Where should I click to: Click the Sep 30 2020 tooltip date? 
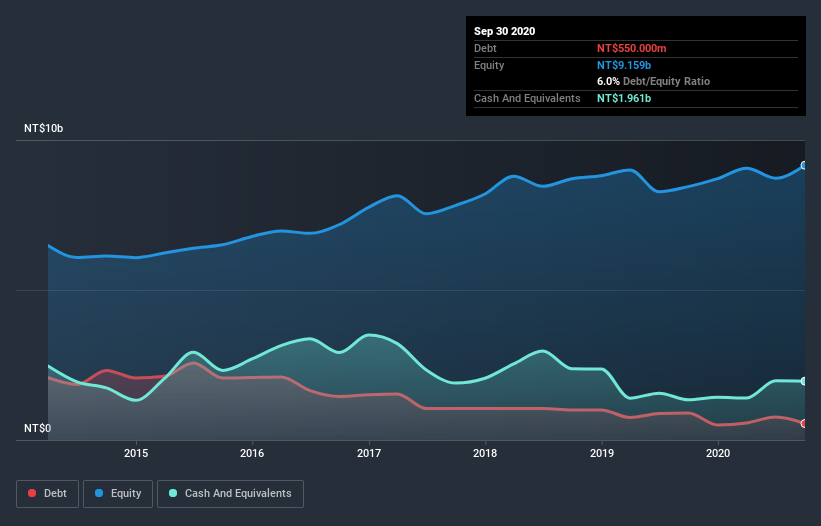(504, 31)
